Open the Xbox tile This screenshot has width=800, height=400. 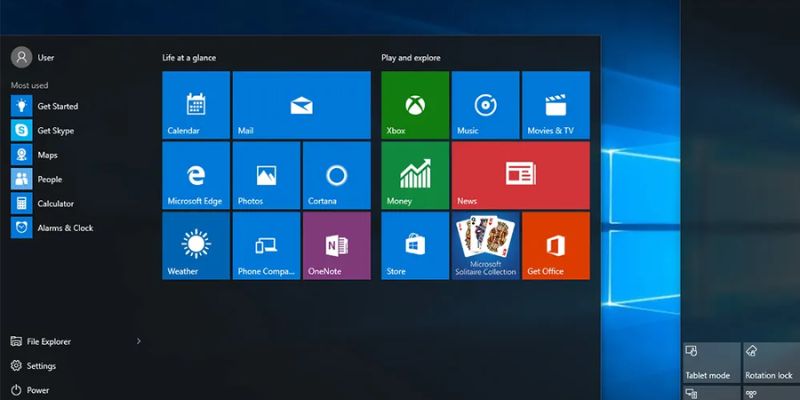(415, 105)
